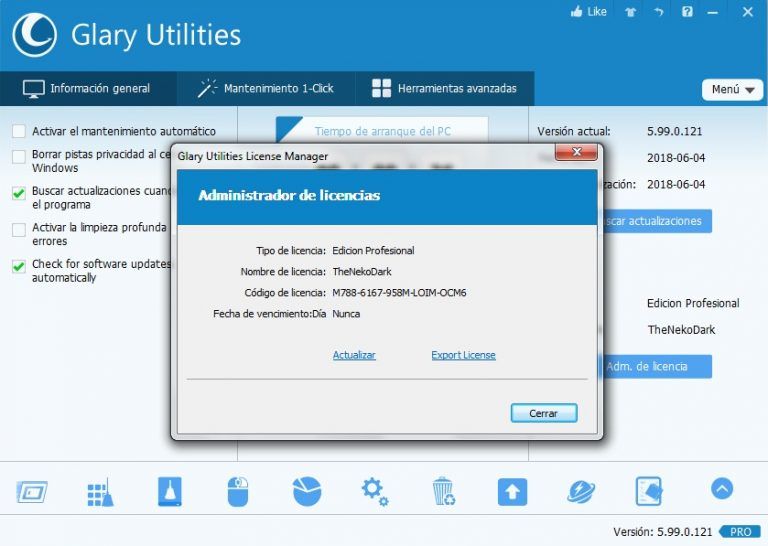
Task: Click Versión actual value 5.99.0.121
Action: point(674,131)
